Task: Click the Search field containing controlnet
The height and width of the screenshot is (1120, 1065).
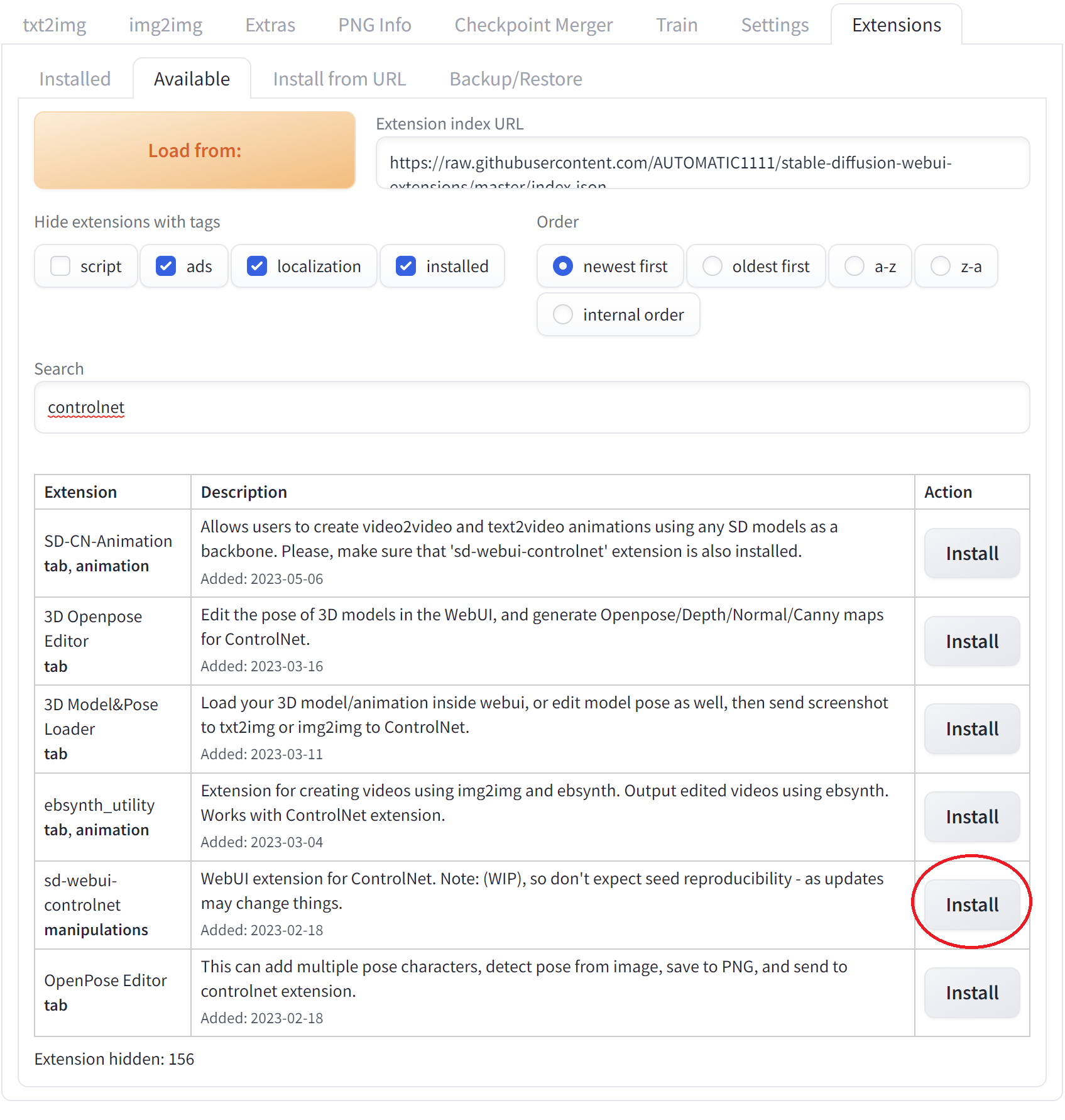Action: pos(532,407)
